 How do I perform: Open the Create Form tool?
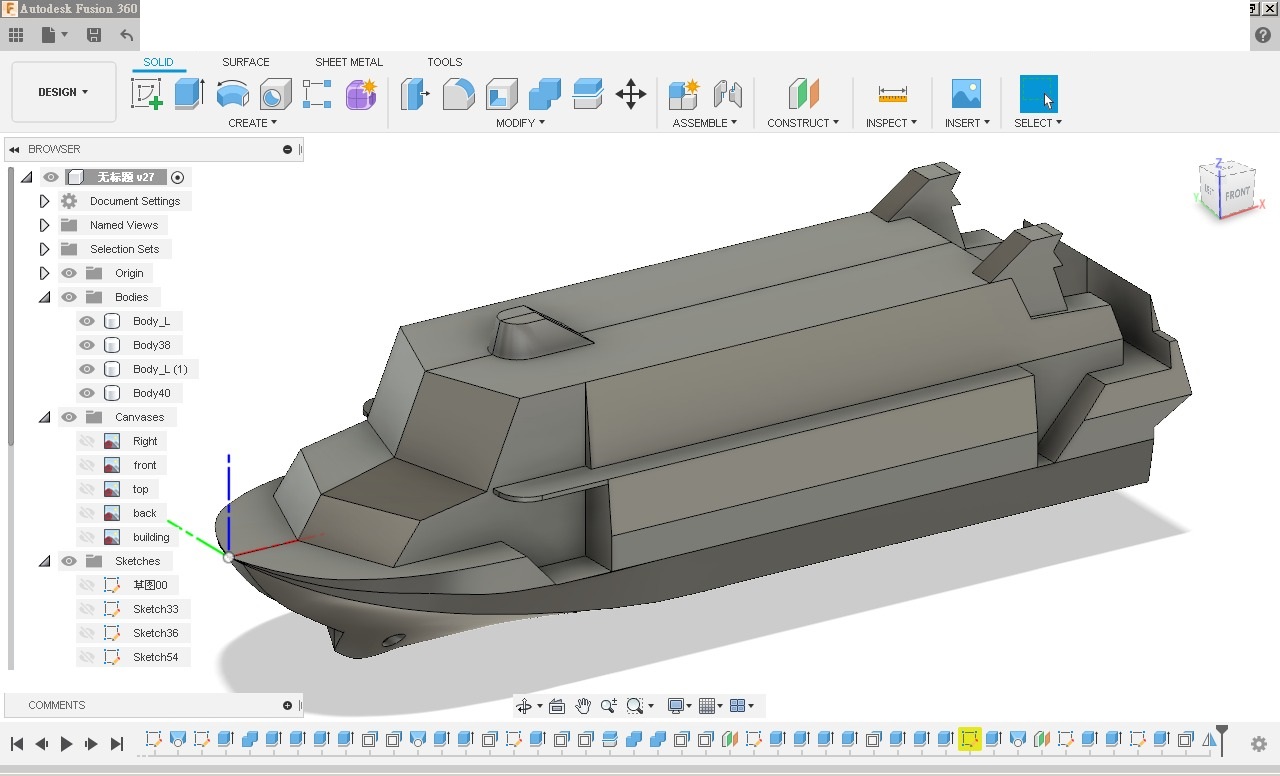pos(361,94)
